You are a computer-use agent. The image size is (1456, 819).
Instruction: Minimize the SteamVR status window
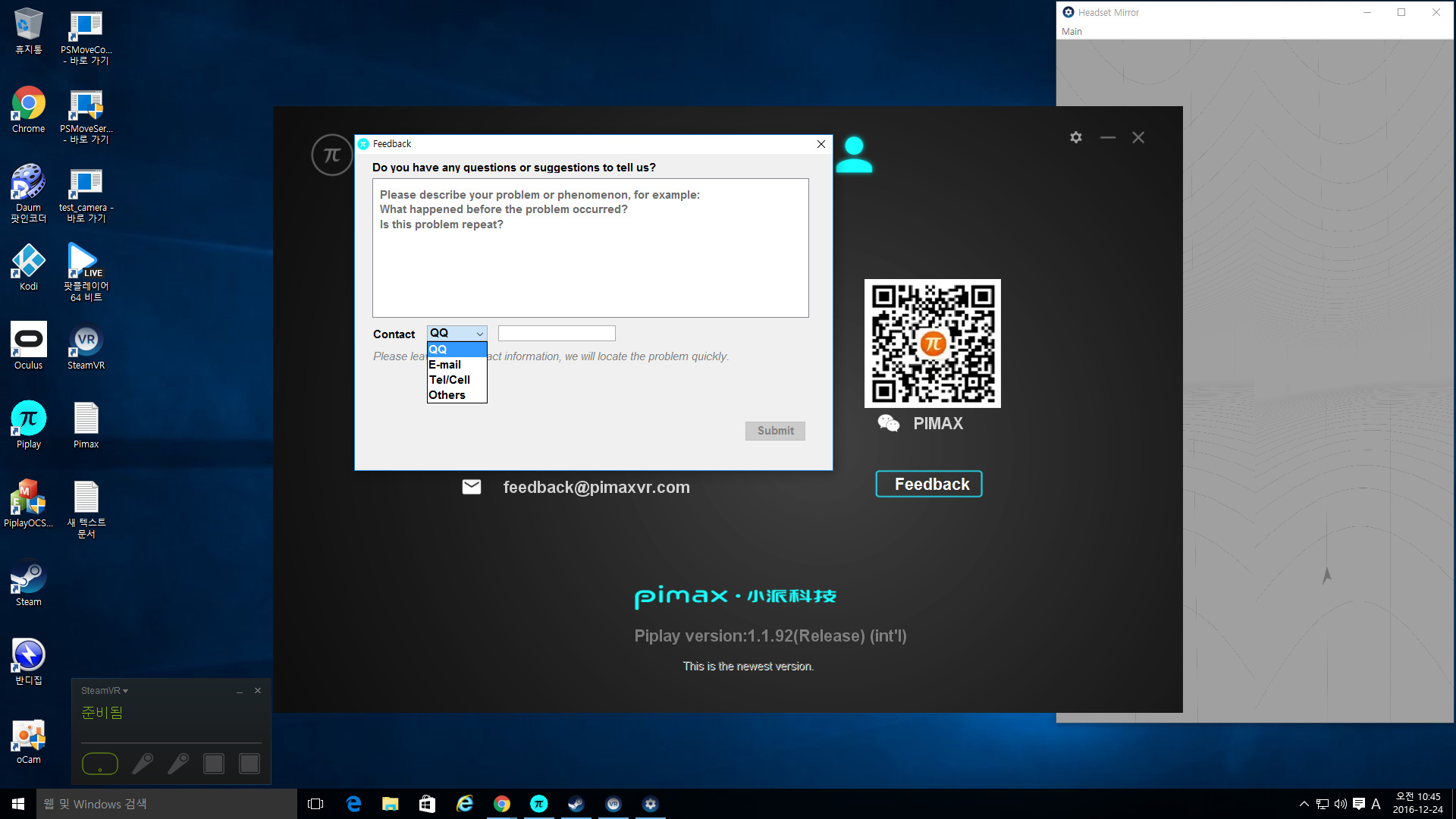click(239, 691)
